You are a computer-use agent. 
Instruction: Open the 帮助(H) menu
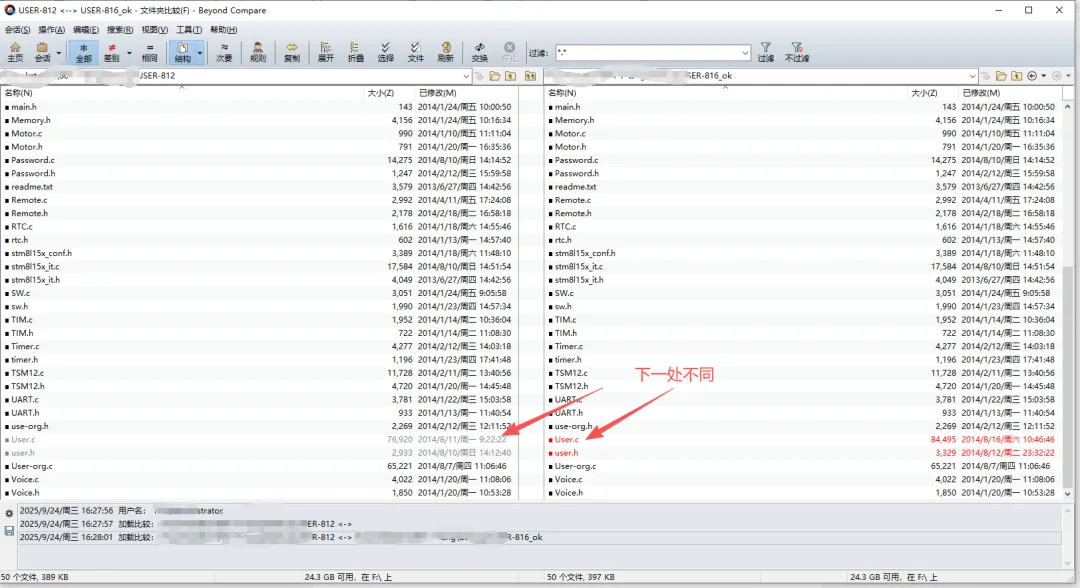pyautogui.click(x=223, y=30)
